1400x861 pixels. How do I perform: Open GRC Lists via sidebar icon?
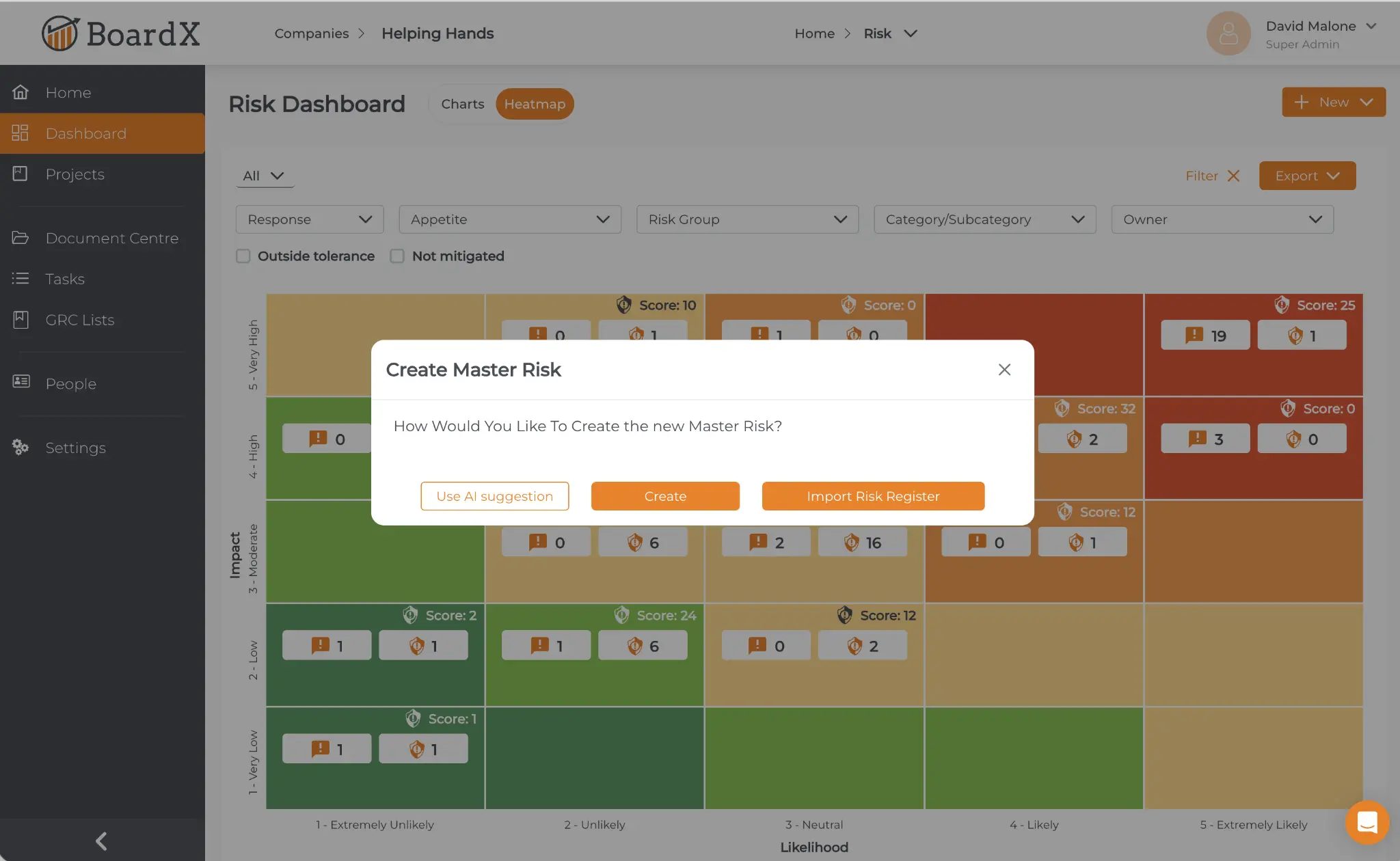pos(21,320)
